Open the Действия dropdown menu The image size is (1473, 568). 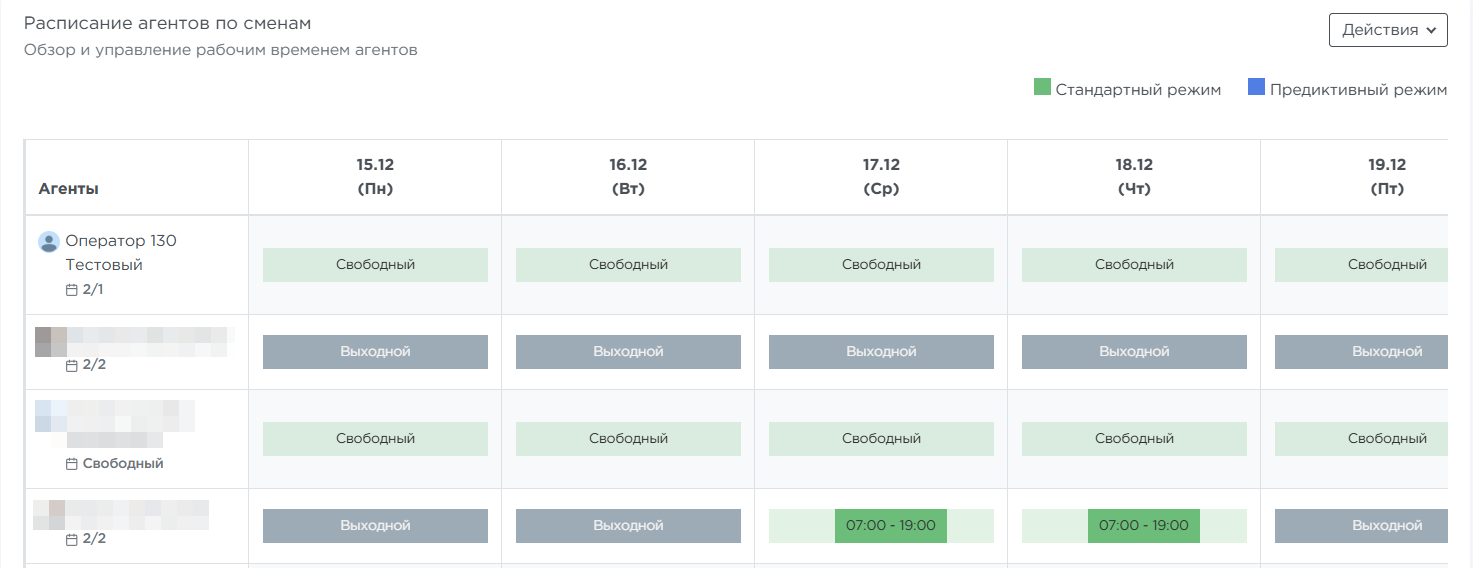point(1388,30)
